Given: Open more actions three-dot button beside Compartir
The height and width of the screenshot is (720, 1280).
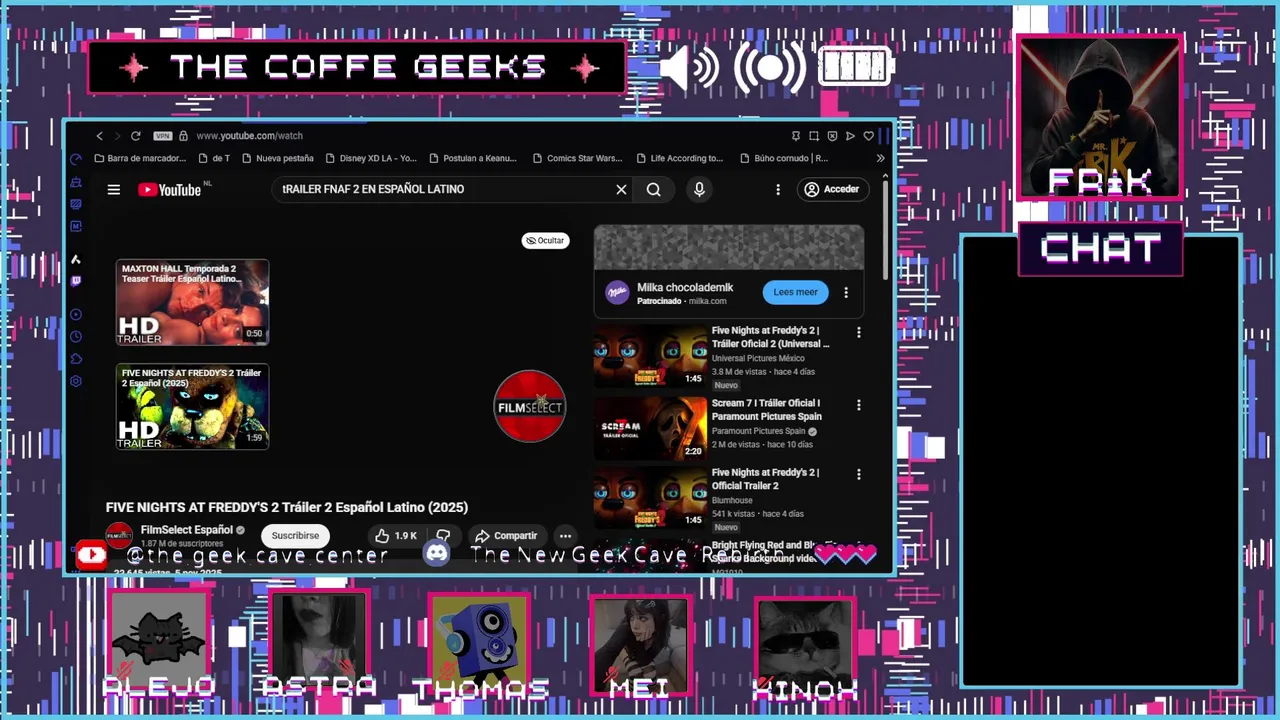Looking at the screenshot, I should coord(565,535).
